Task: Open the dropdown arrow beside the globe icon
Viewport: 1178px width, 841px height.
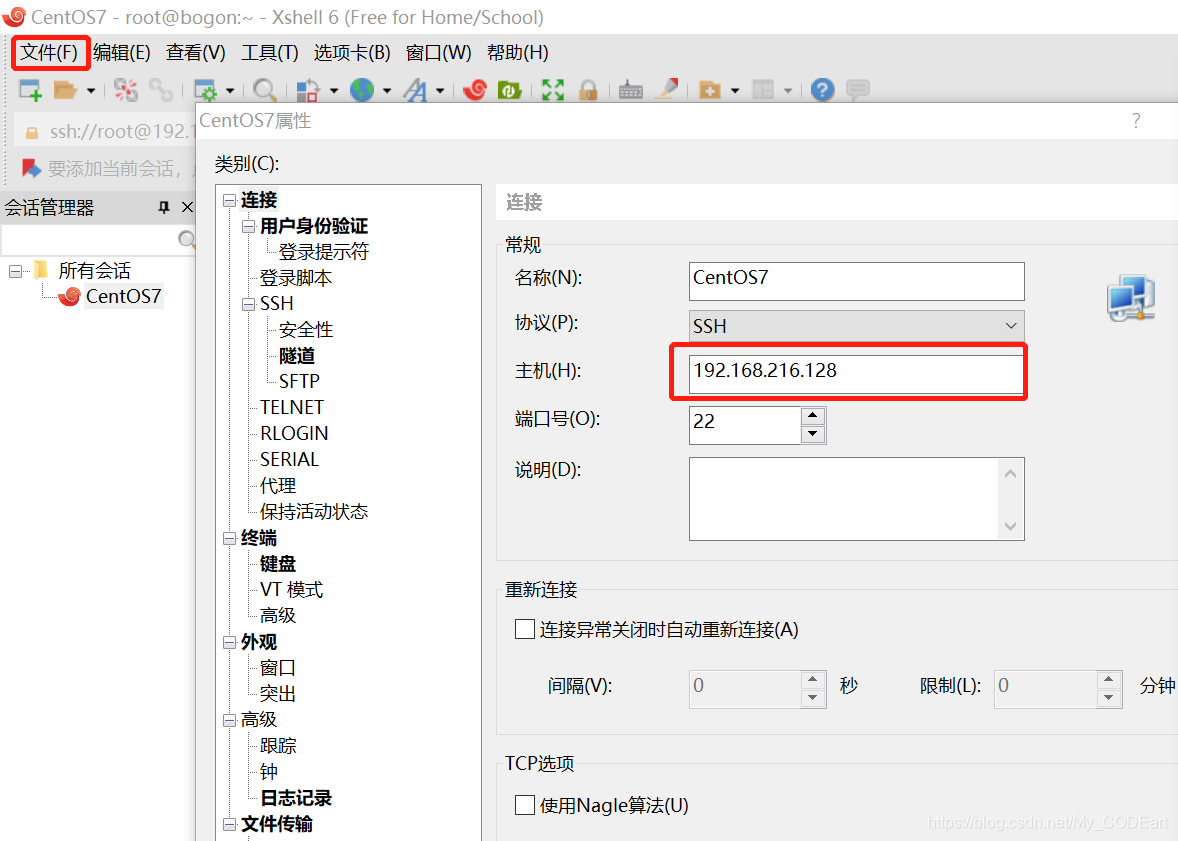Action: (x=387, y=91)
